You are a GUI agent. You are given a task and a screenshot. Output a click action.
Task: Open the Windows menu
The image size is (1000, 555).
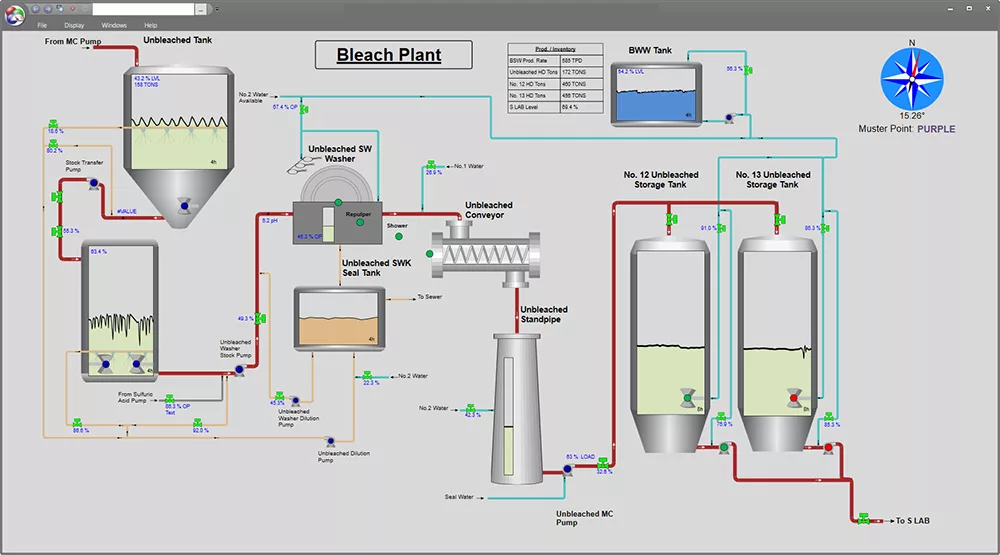114,25
